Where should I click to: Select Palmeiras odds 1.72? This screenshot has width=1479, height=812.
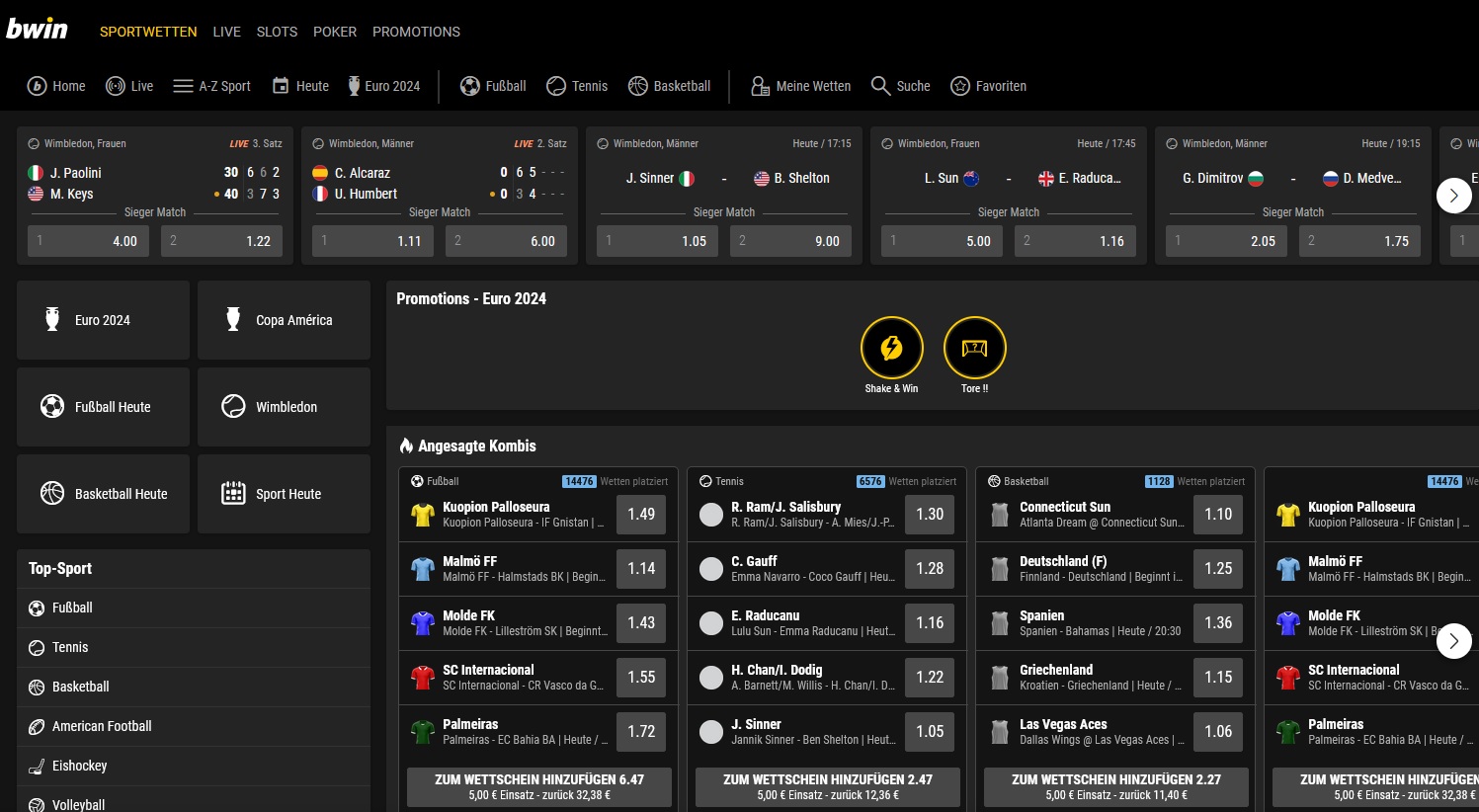point(641,731)
